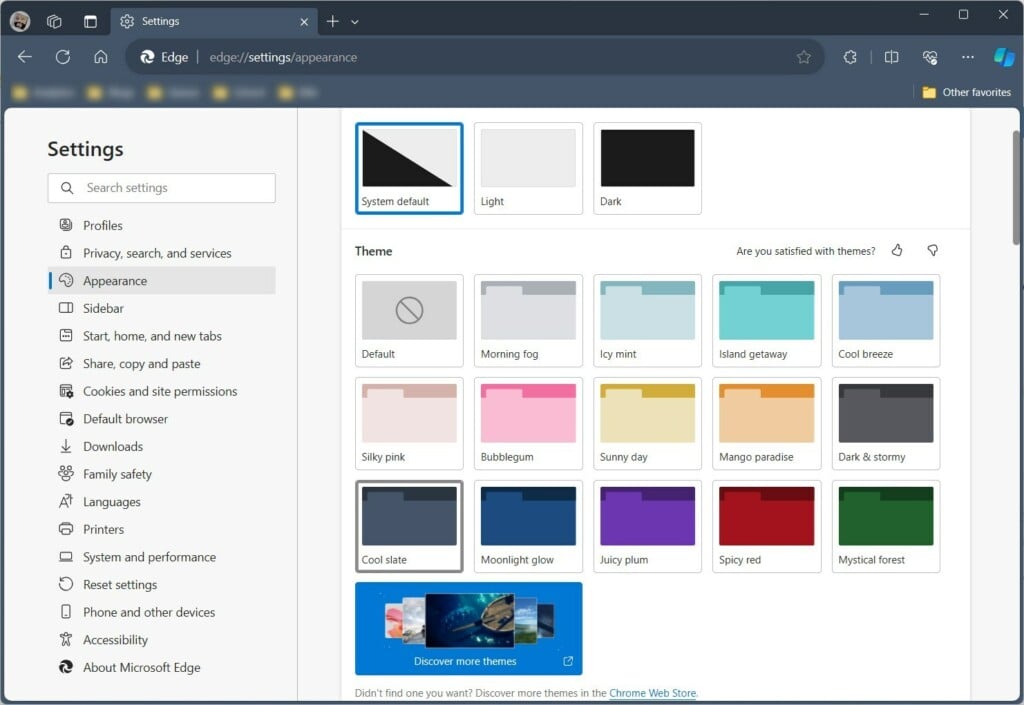This screenshot has width=1024, height=705.
Task: Select the Dark overall appearance
Action: click(x=647, y=168)
